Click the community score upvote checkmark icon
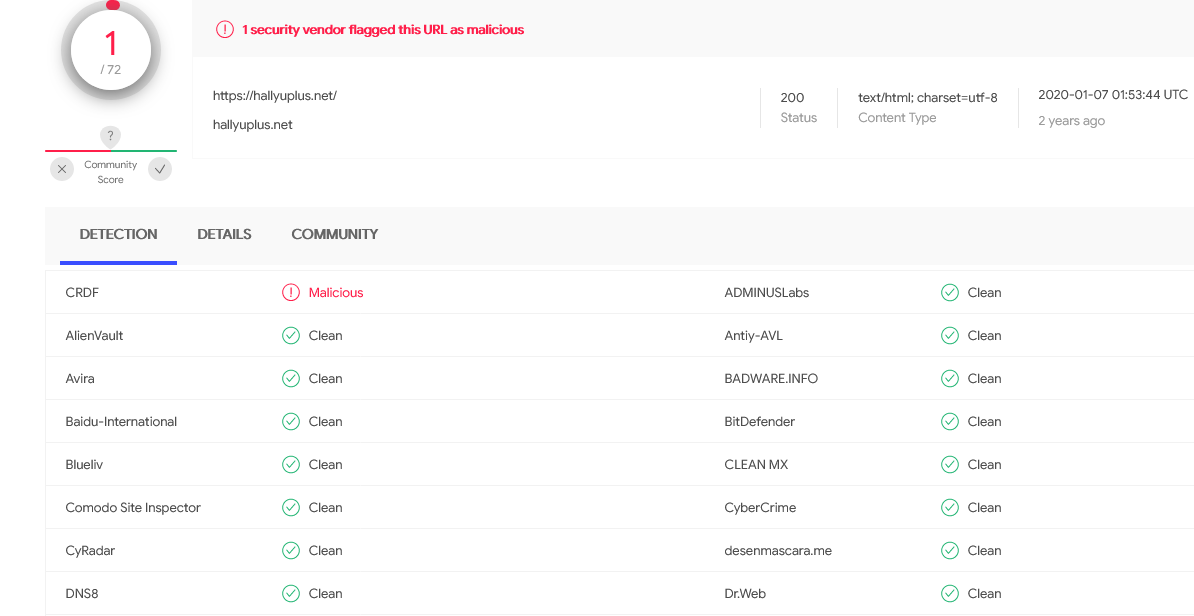Screen dimensions: 1194x616 pos(159,169)
